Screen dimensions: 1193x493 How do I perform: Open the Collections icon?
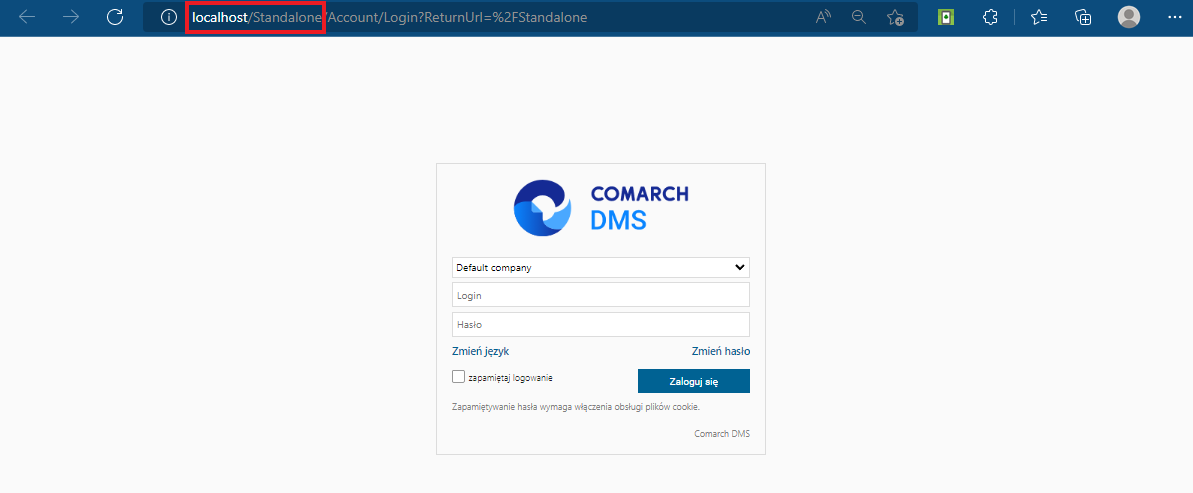1083,17
